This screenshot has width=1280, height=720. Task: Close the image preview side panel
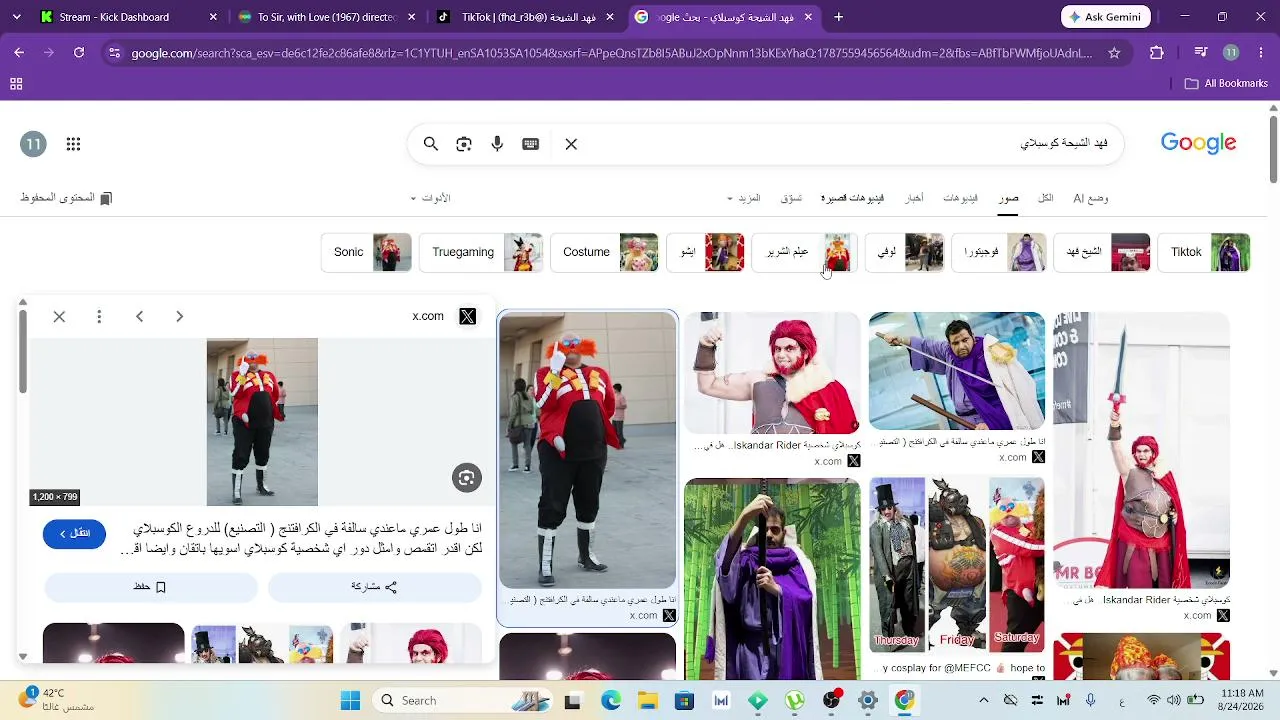(x=59, y=316)
